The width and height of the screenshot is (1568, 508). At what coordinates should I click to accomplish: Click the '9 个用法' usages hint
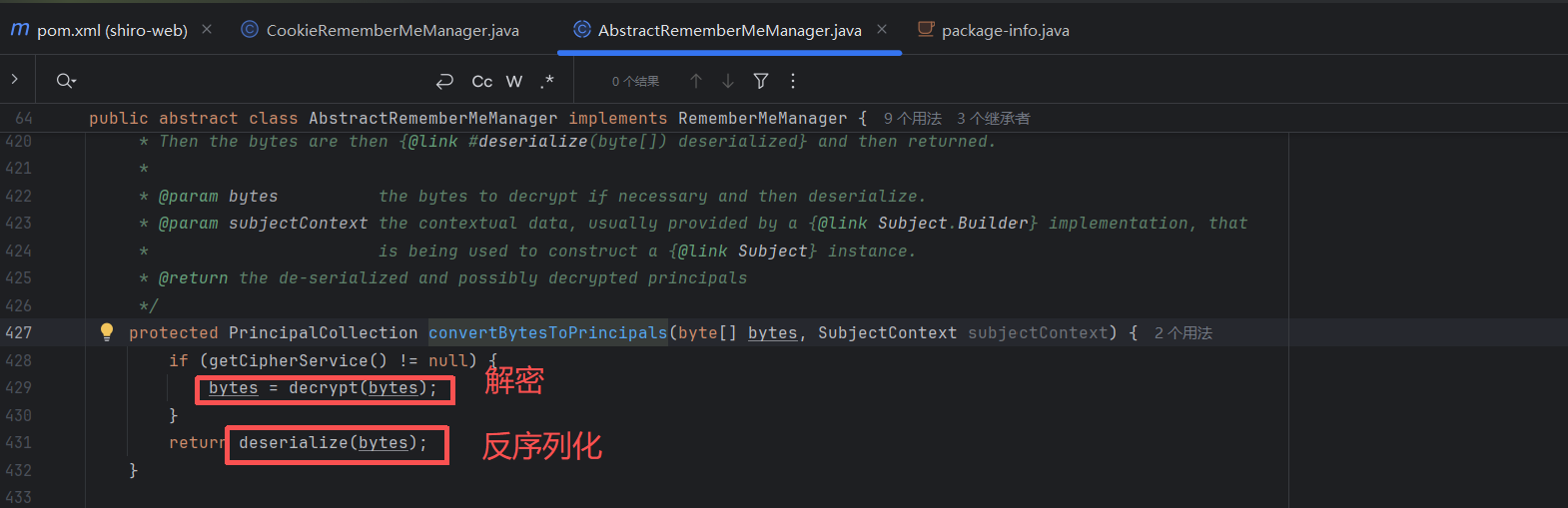point(912,119)
